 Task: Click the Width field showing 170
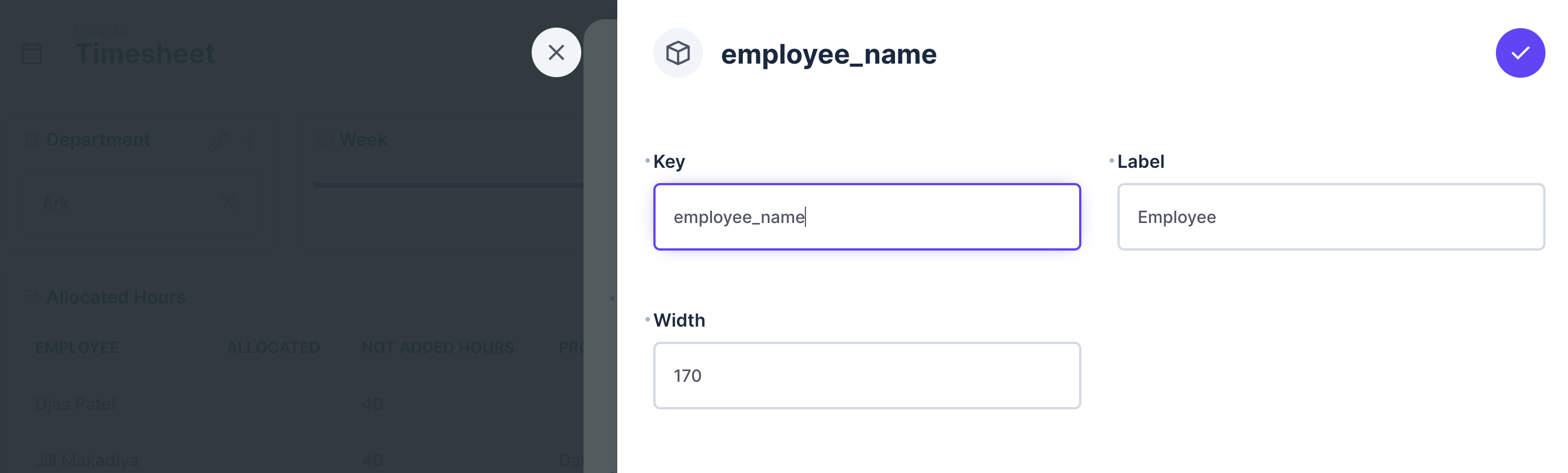(866, 376)
